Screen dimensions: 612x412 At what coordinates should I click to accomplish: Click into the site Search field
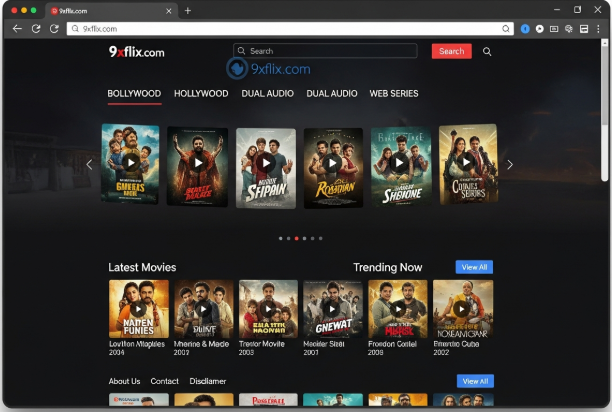tap(325, 51)
